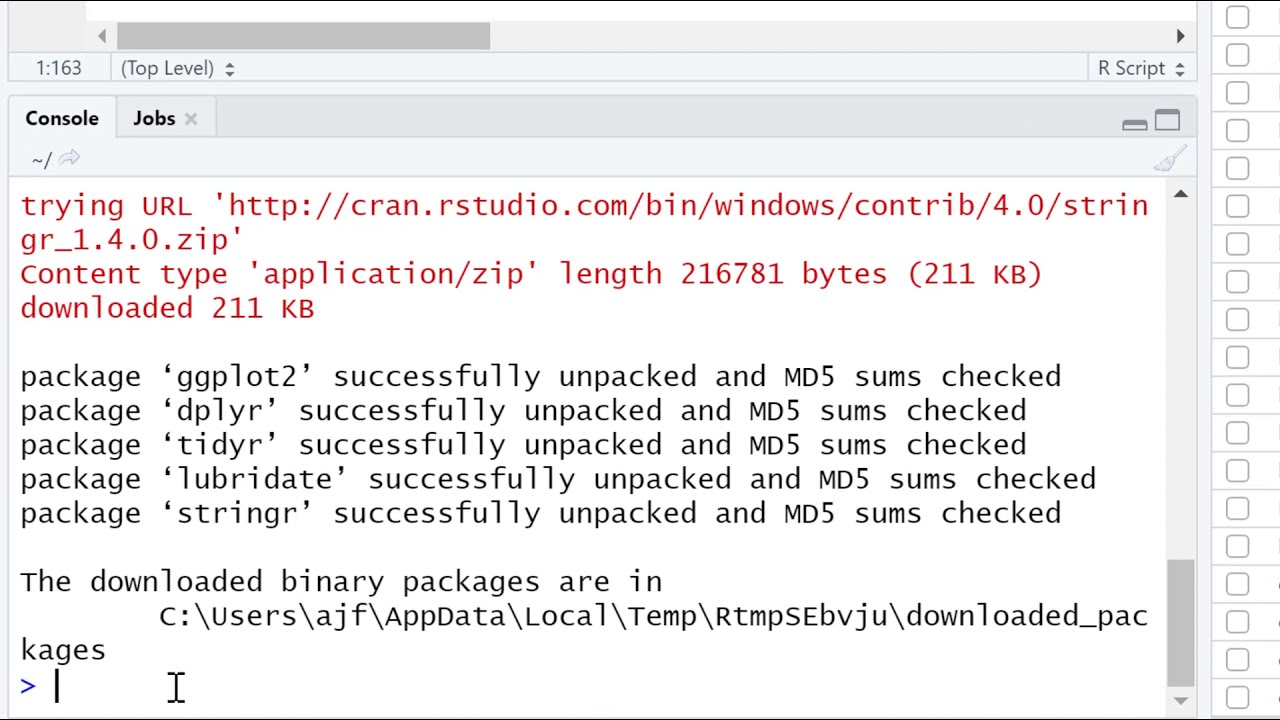Screen dimensions: 1280x720
Task: Click the console's vertical scrollbar thumb
Action: pos(1180,620)
